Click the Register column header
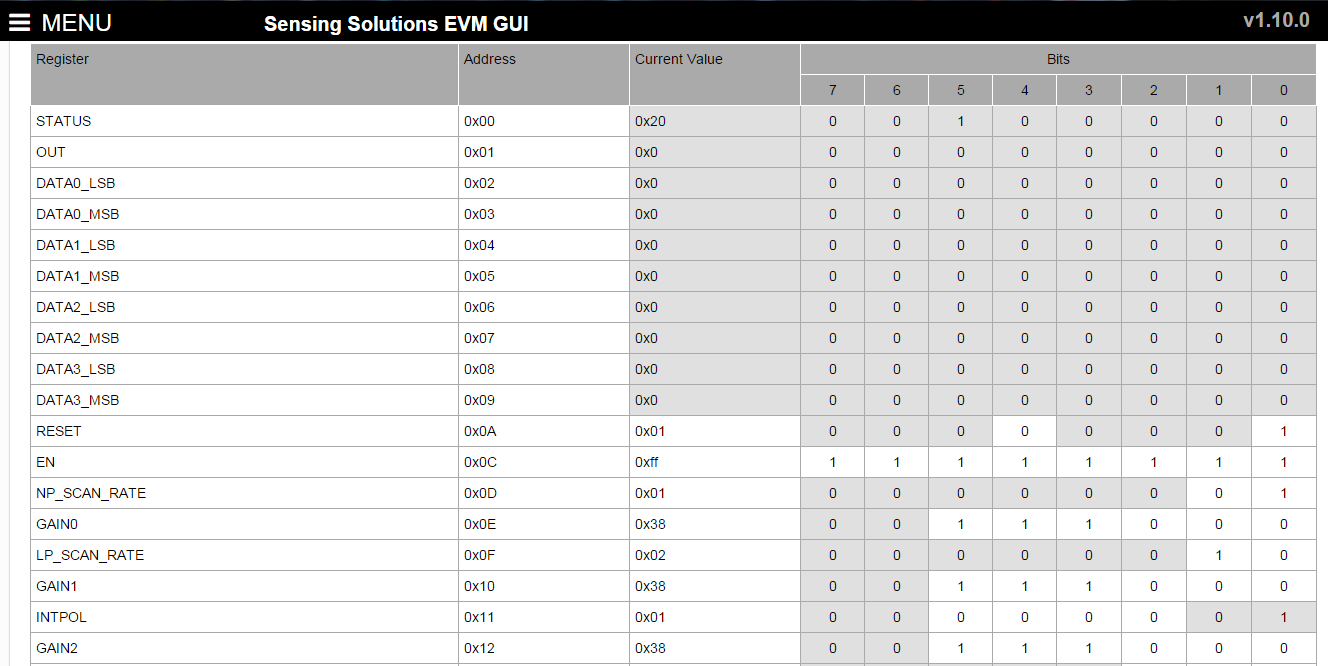The width and height of the screenshot is (1328, 666). [x=62, y=59]
